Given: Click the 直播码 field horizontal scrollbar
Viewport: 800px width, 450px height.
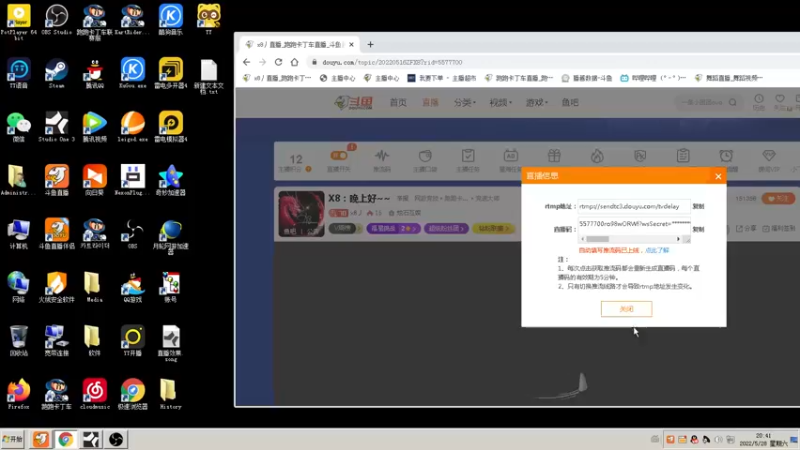Looking at the screenshot, I should (597, 239).
